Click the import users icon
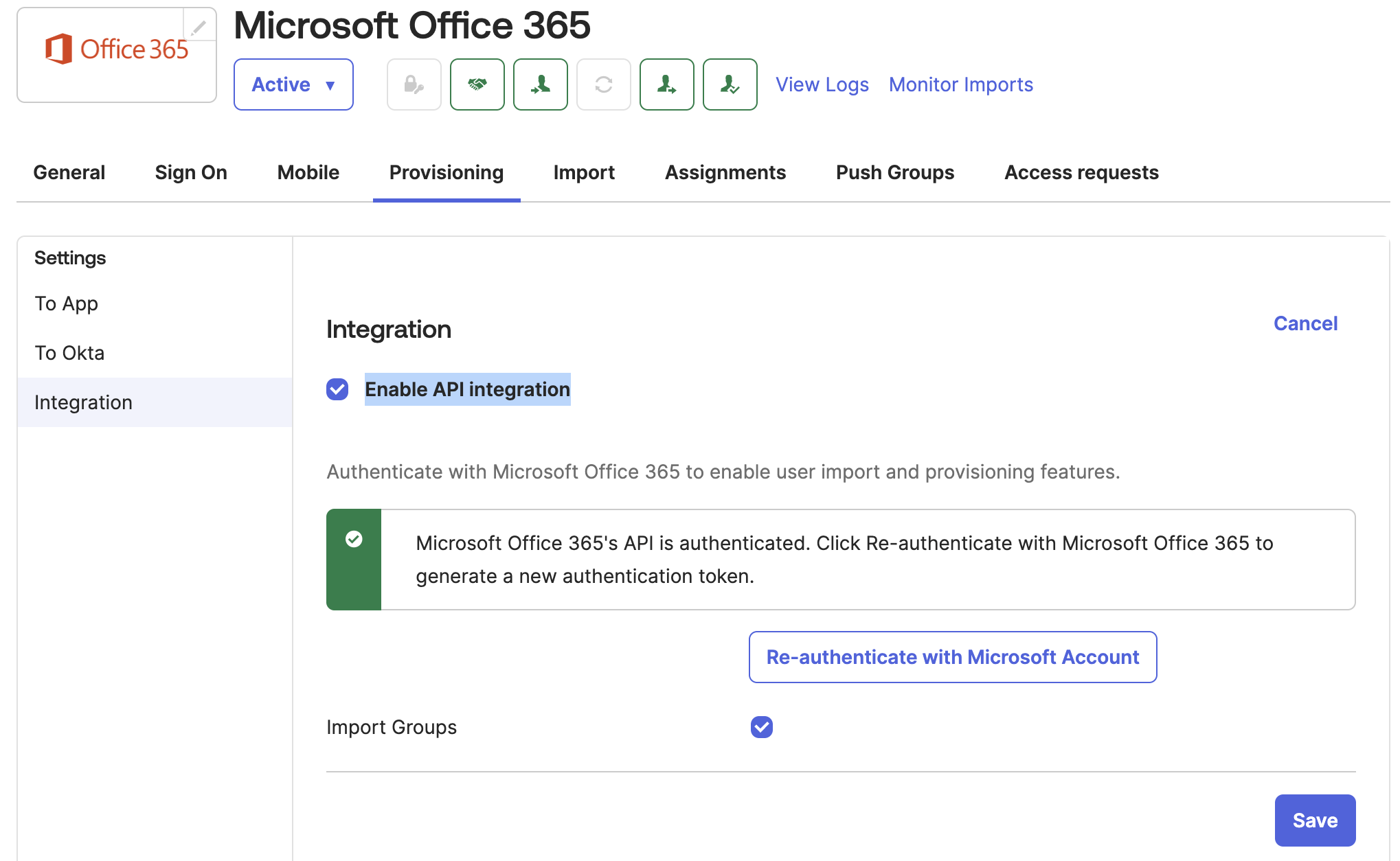The image size is (1400, 861). (x=541, y=84)
